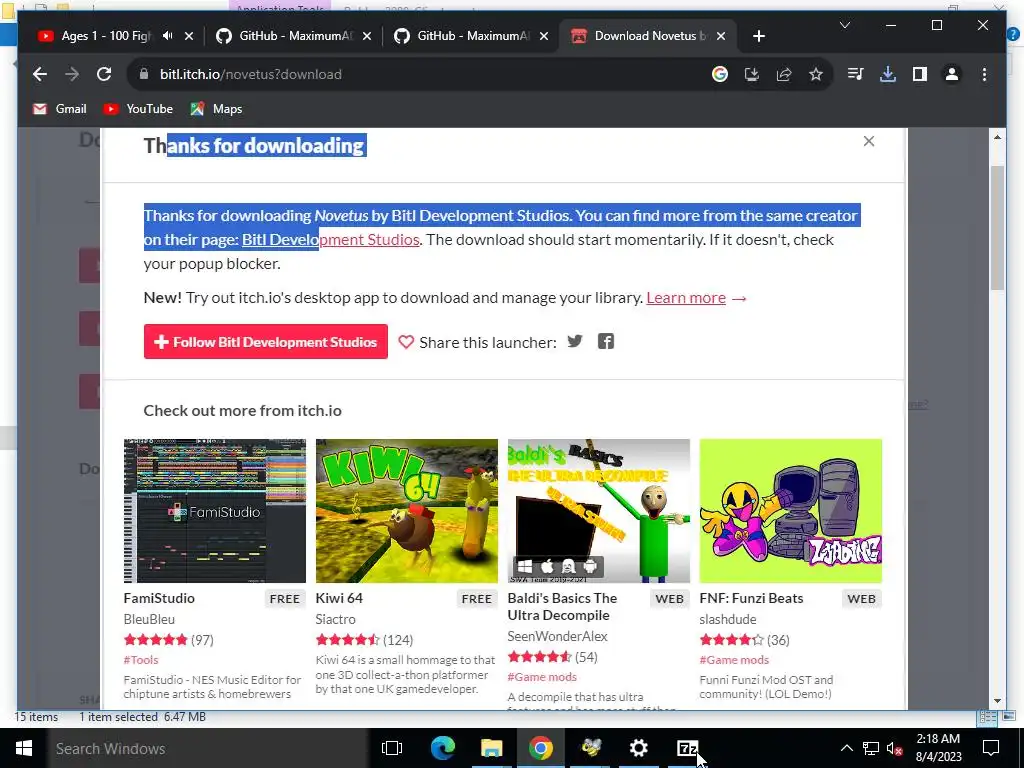Screen dimensions: 1024x768
Task: Open Maps bookmark
Action: 216,109
